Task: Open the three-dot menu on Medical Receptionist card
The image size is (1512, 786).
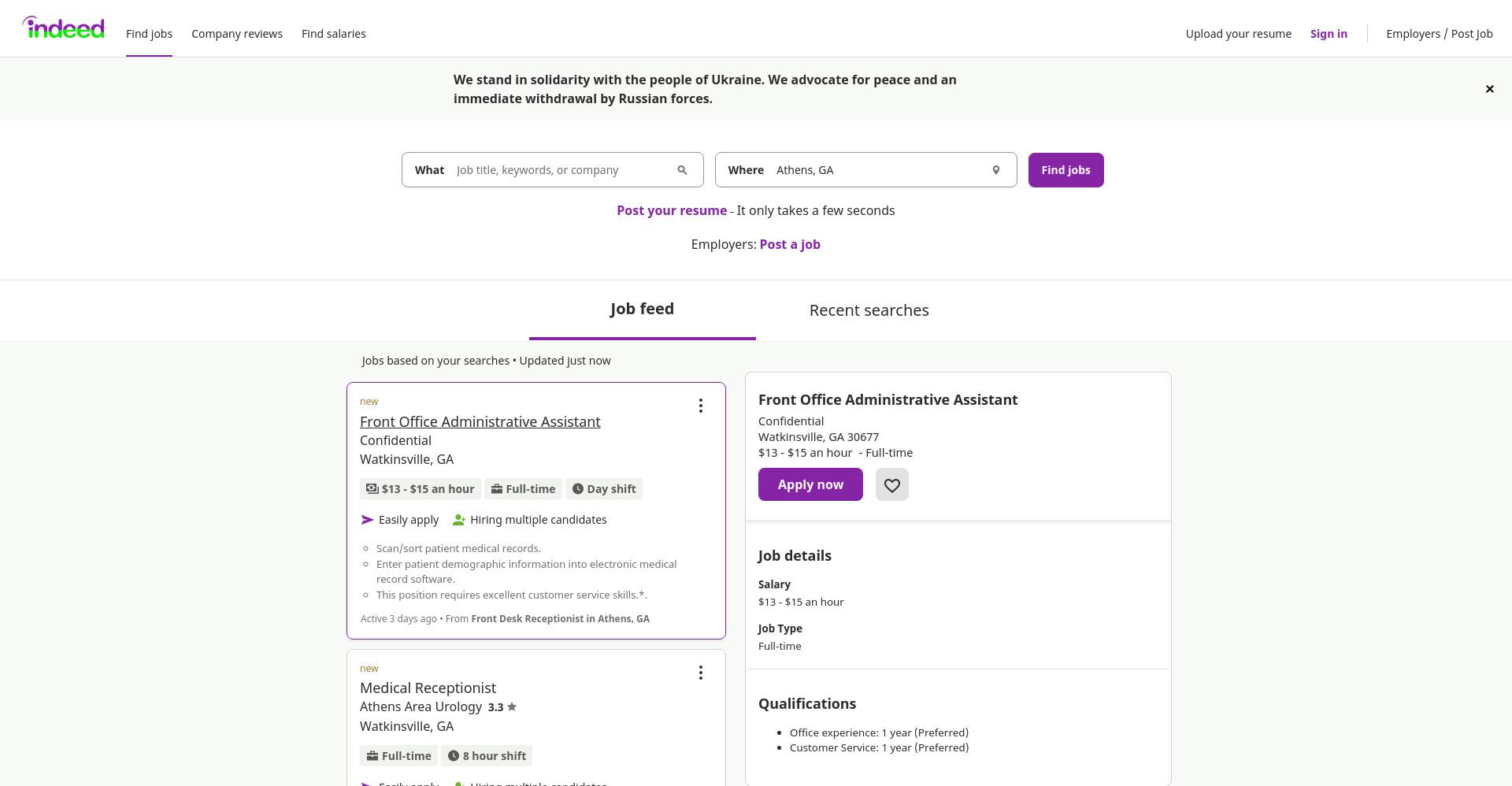Action: [x=700, y=673]
